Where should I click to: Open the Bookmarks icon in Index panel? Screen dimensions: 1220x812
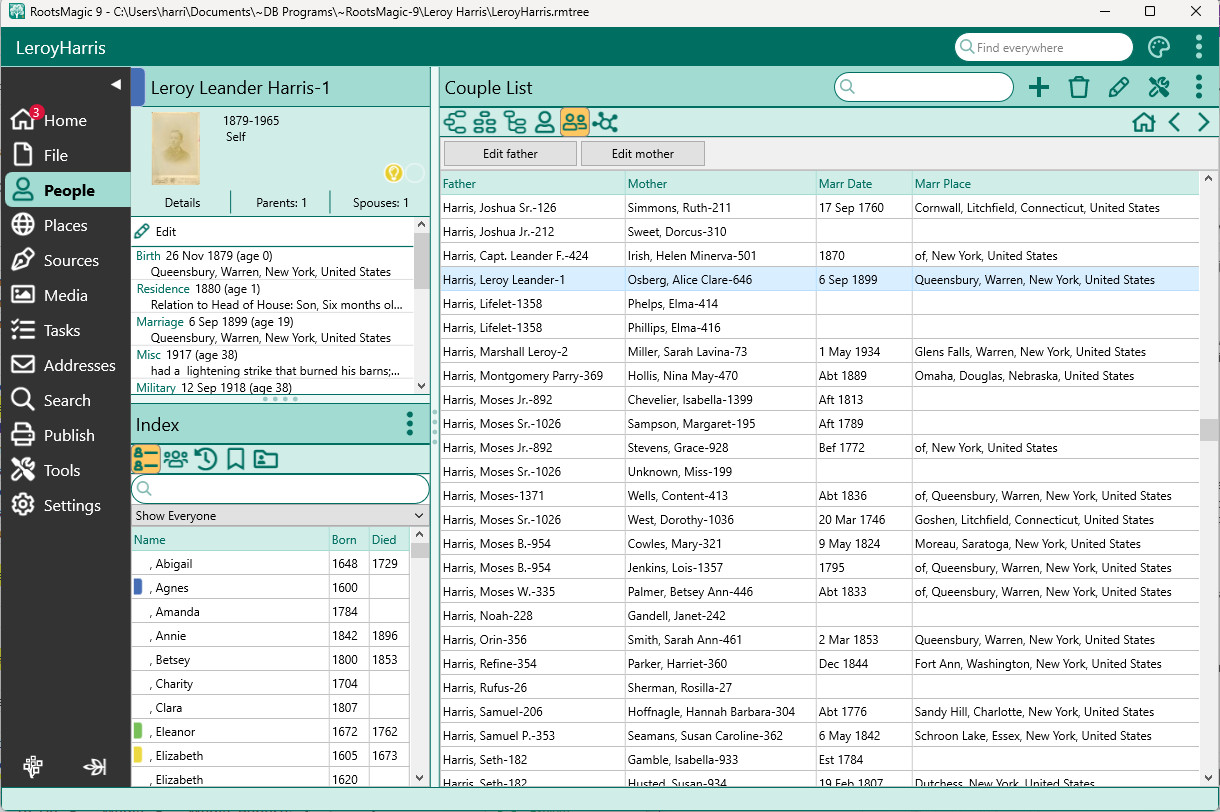(236, 459)
